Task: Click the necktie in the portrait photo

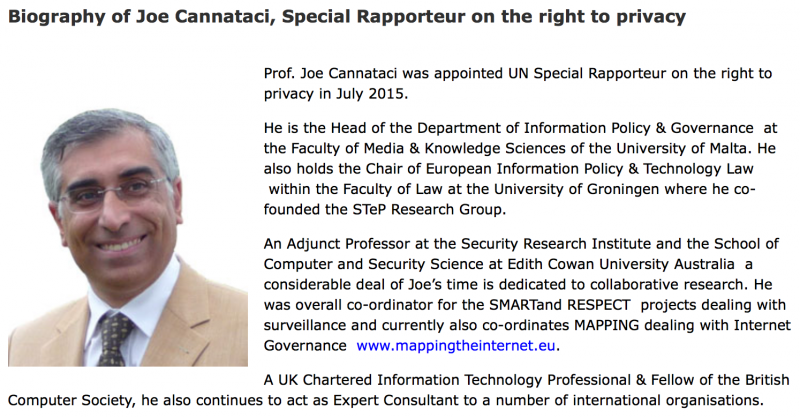Action: (115, 338)
